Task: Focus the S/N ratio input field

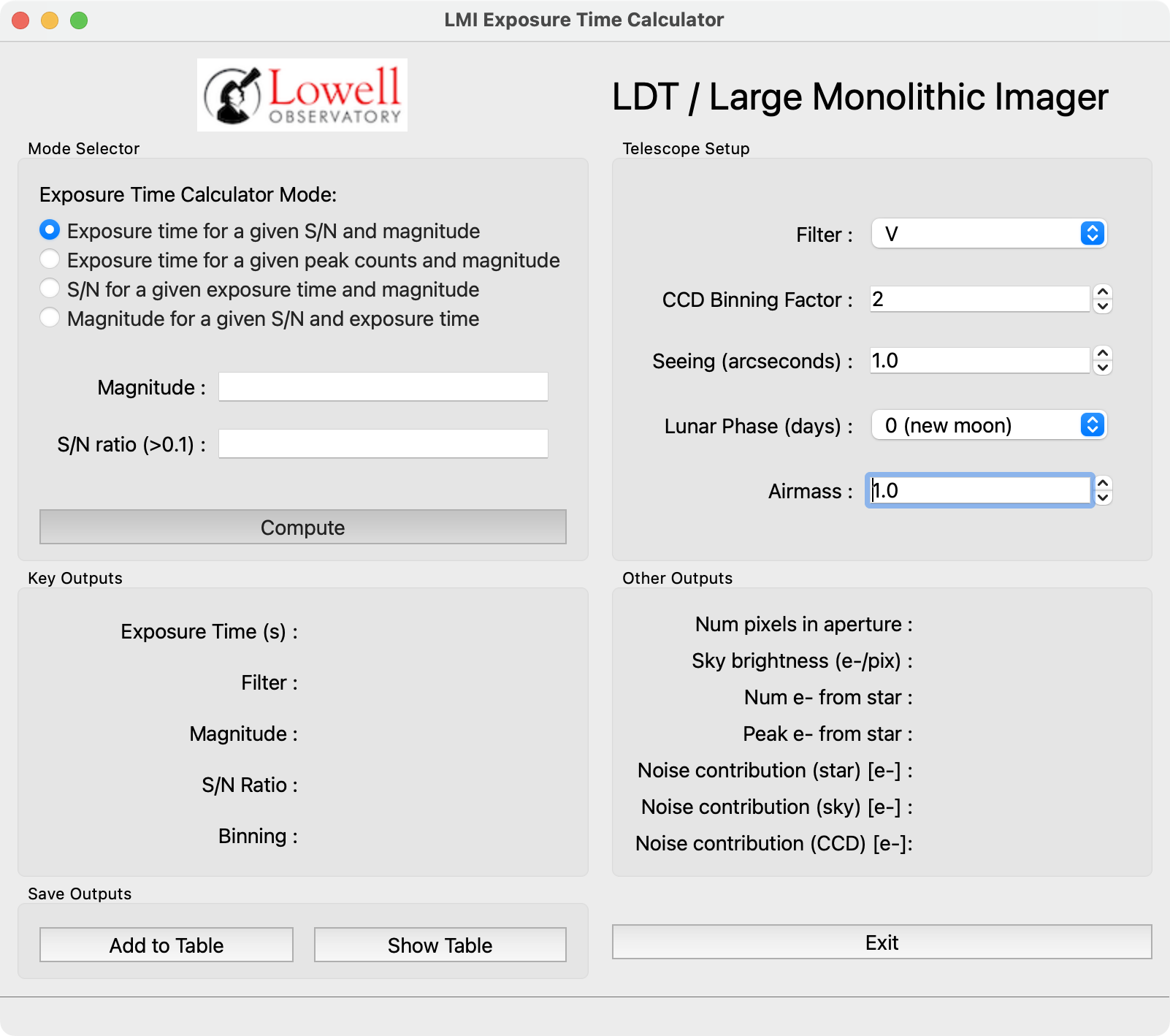Action: (x=383, y=443)
